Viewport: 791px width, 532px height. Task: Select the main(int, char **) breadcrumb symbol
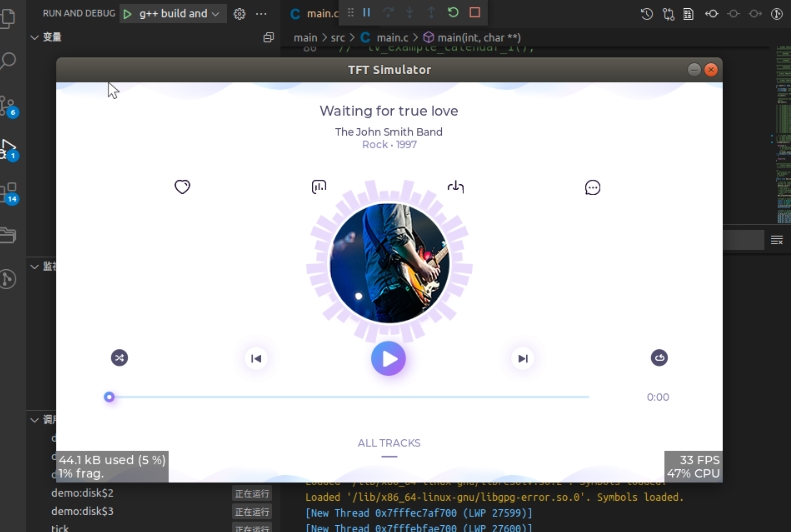click(x=472, y=38)
